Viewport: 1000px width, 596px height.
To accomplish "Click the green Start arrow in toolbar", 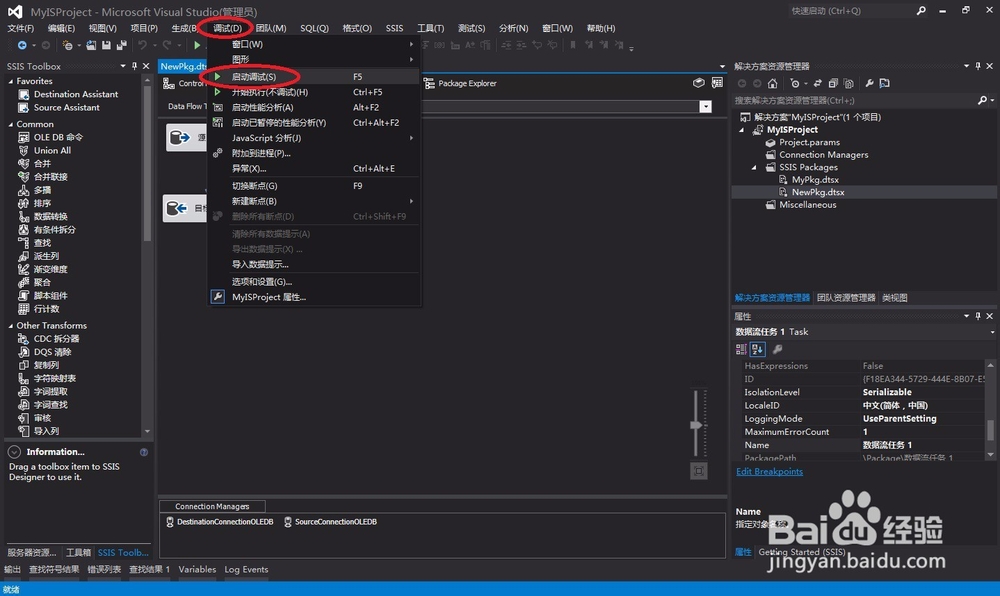I will pos(197,45).
